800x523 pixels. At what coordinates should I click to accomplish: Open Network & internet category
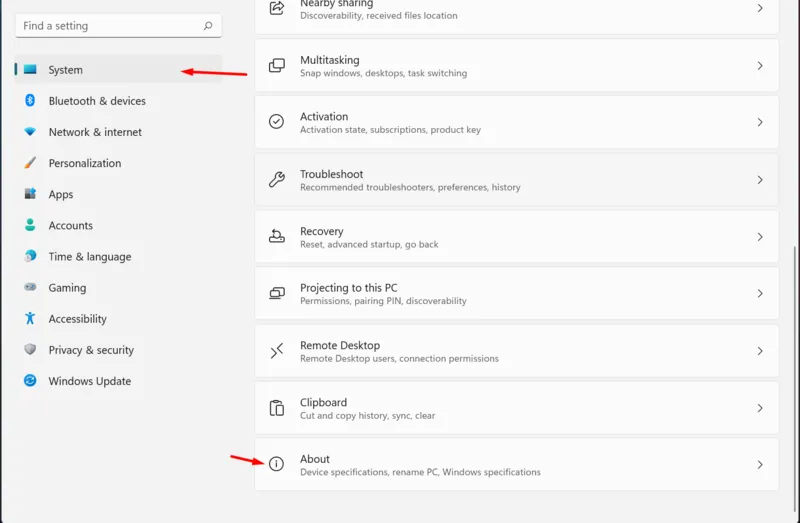pyautogui.click(x=118, y=132)
